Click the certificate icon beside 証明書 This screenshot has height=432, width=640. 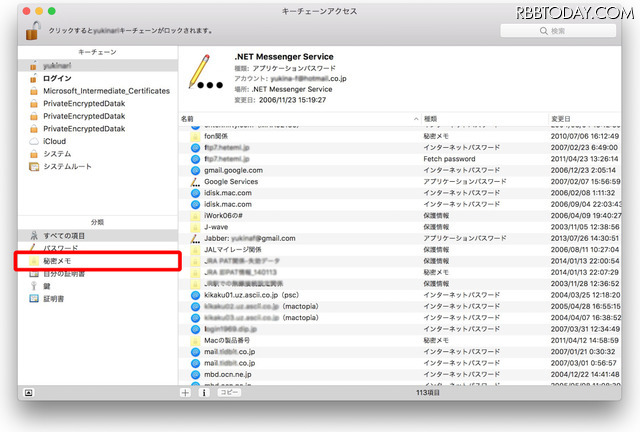34,299
